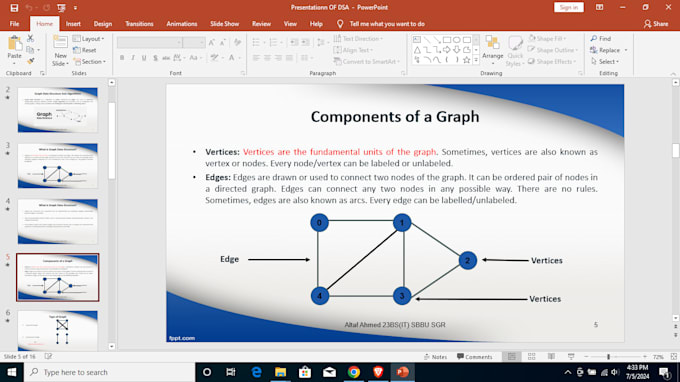Open Notes pane from status bar
Image resolution: width=680 pixels, height=382 pixels.
pos(435,357)
